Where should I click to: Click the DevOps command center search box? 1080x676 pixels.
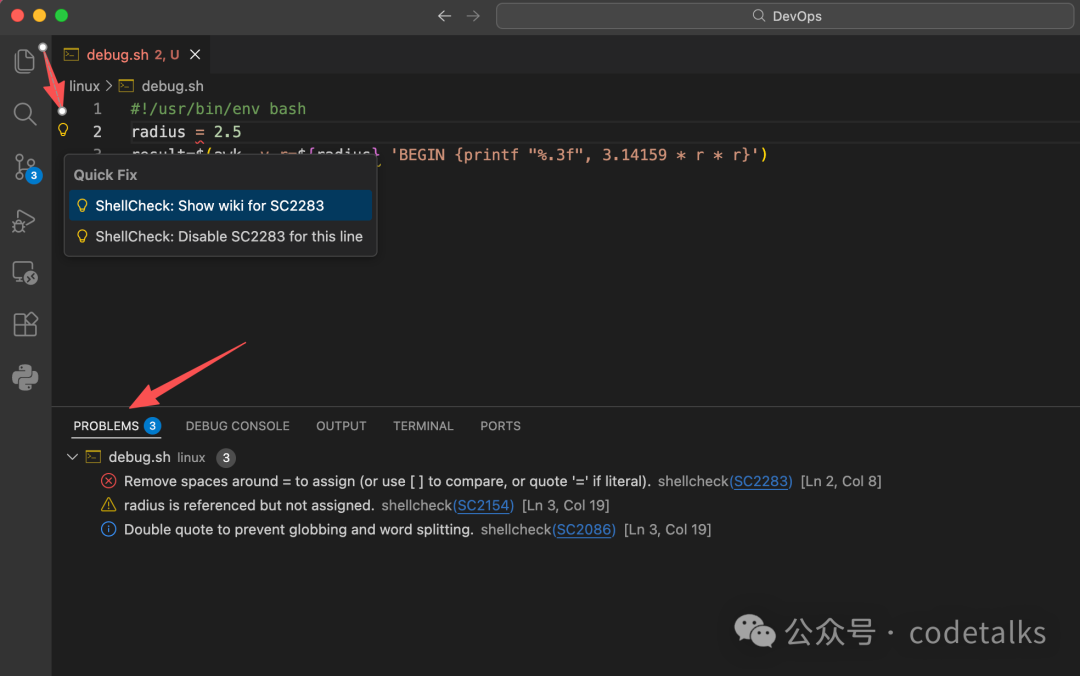click(x=785, y=16)
